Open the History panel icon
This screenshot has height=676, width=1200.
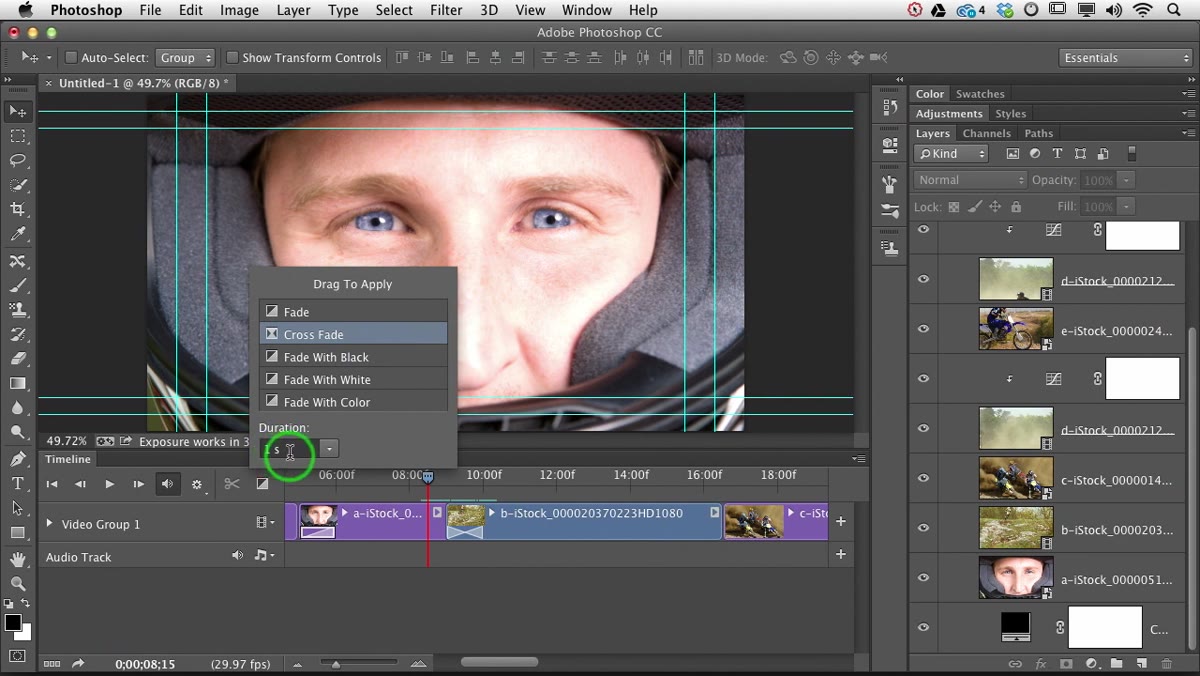click(889, 107)
